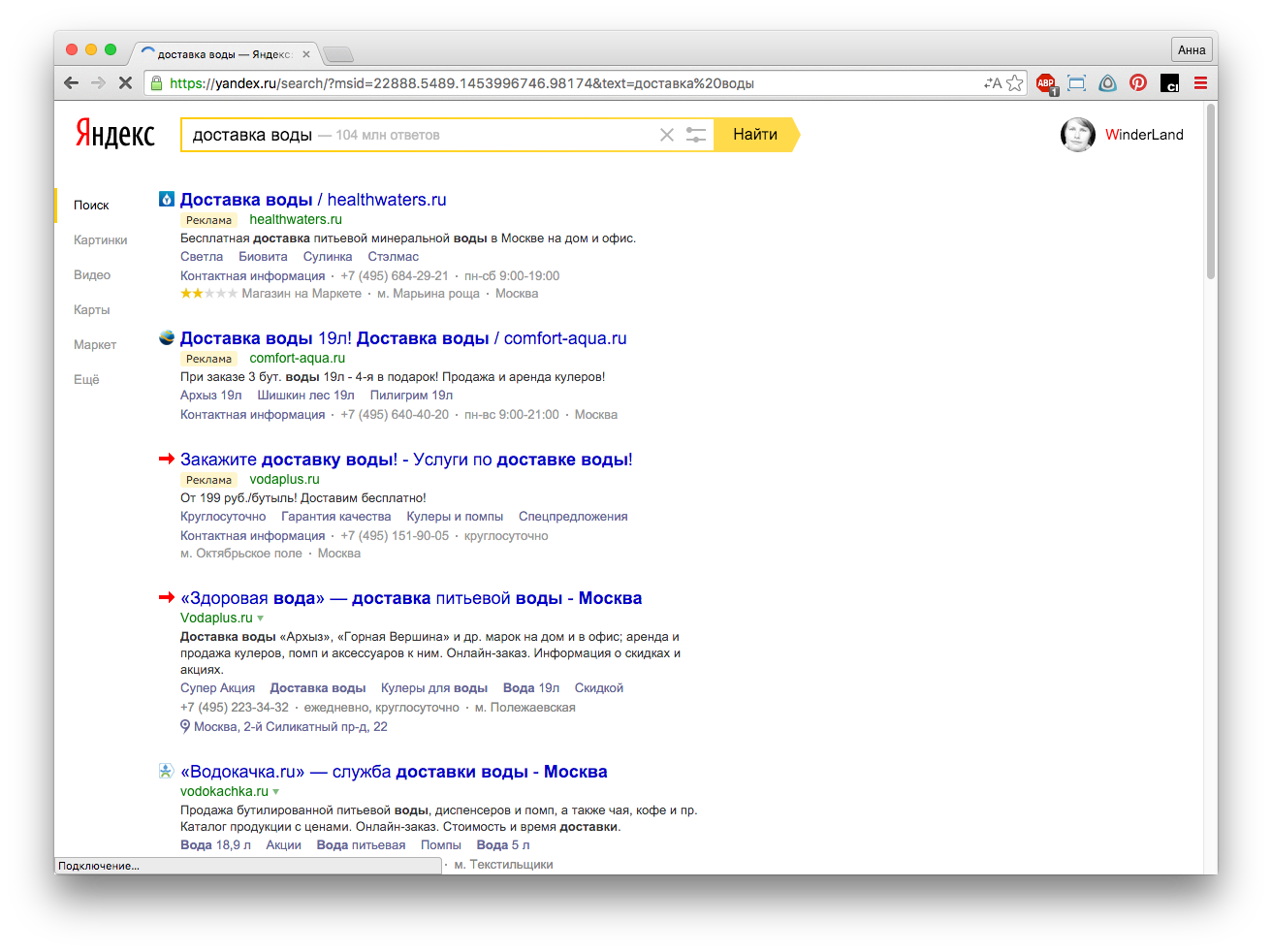Bookmark this page with the star icon
The height and width of the screenshot is (952, 1272).
tap(1015, 83)
